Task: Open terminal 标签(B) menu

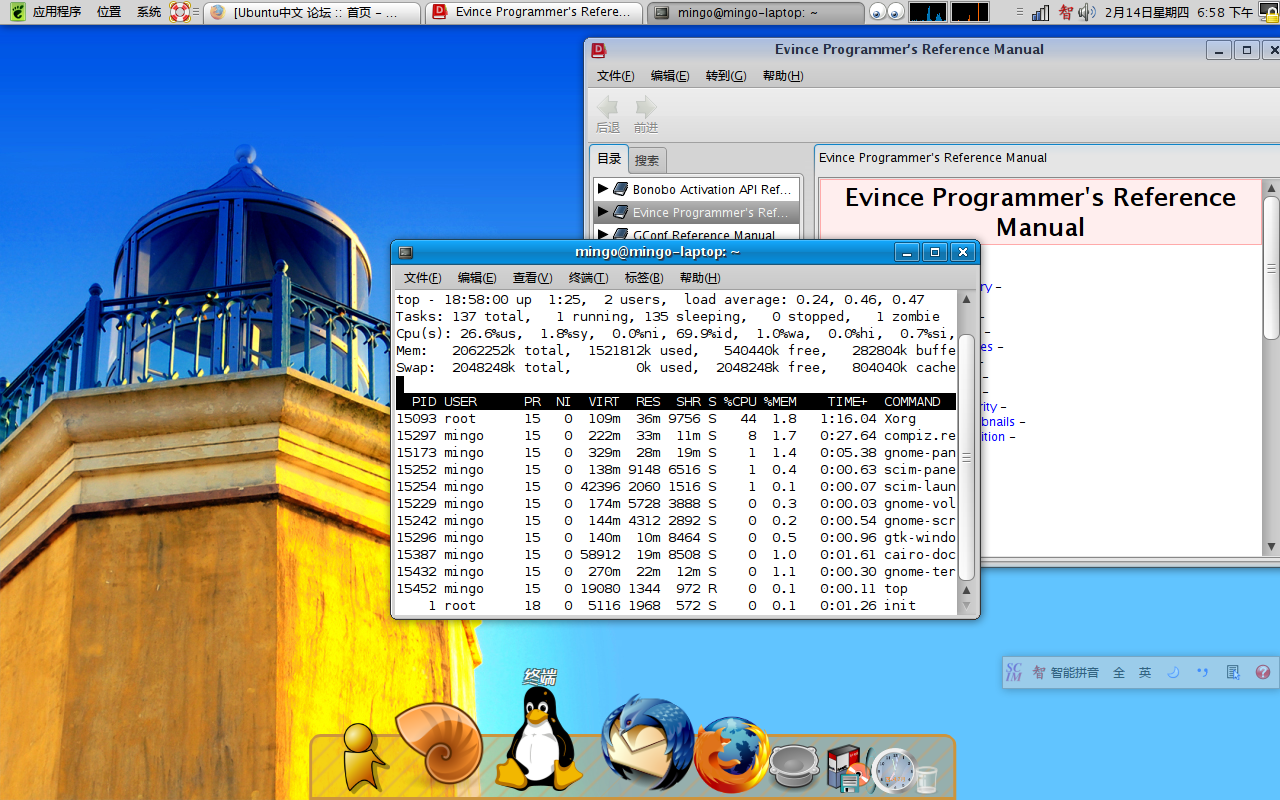Action: (x=643, y=278)
